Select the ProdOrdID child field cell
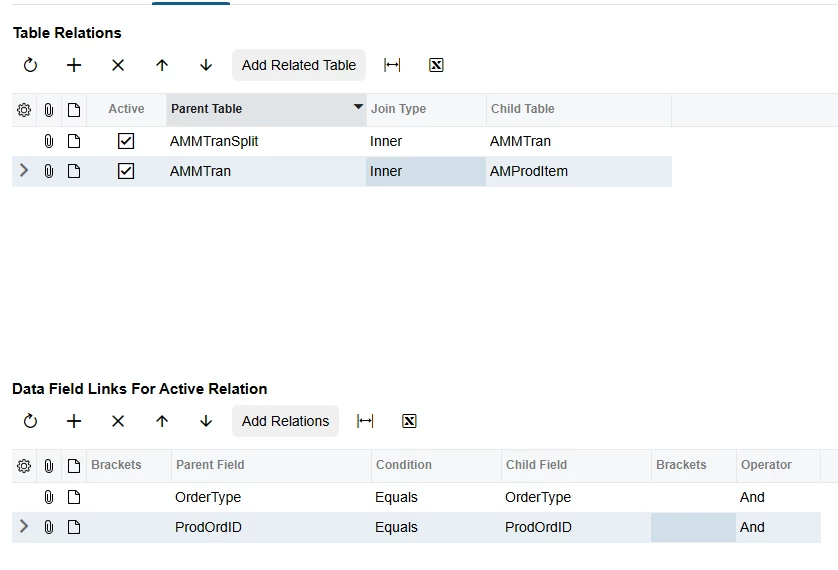 coord(576,527)
